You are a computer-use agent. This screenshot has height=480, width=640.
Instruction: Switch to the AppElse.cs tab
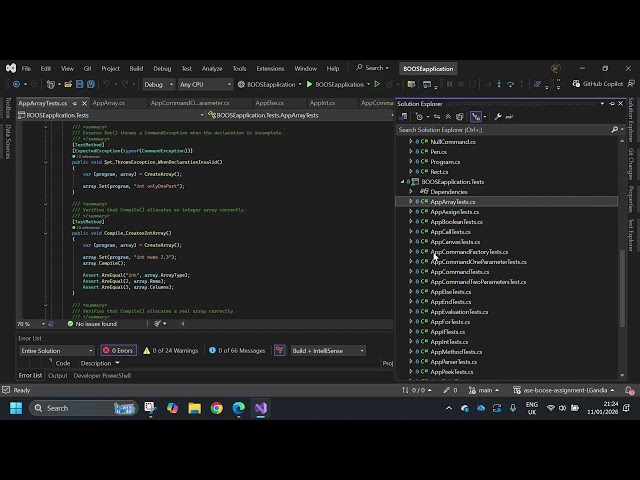click(269, 103)
